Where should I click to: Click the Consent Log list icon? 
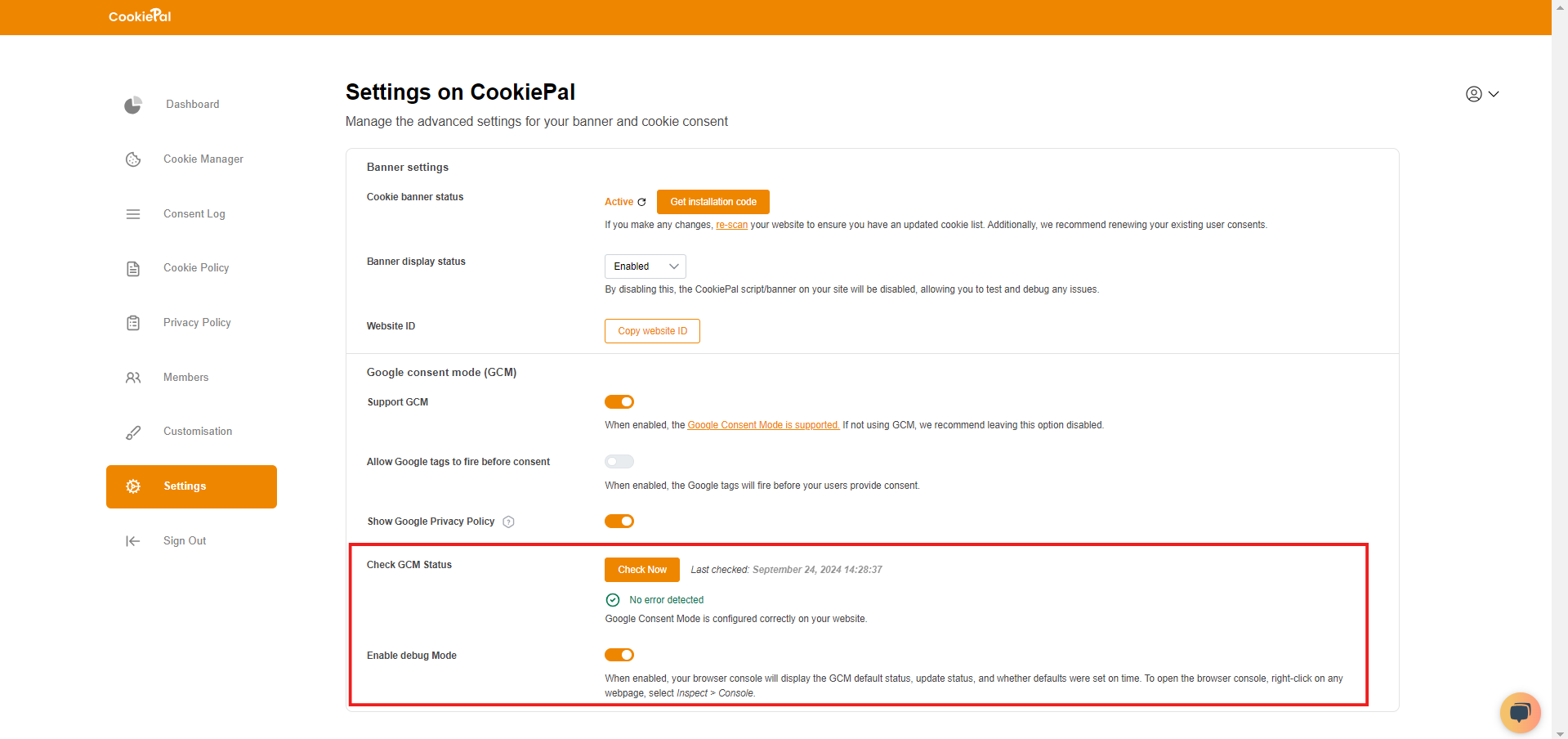point(132,213)
